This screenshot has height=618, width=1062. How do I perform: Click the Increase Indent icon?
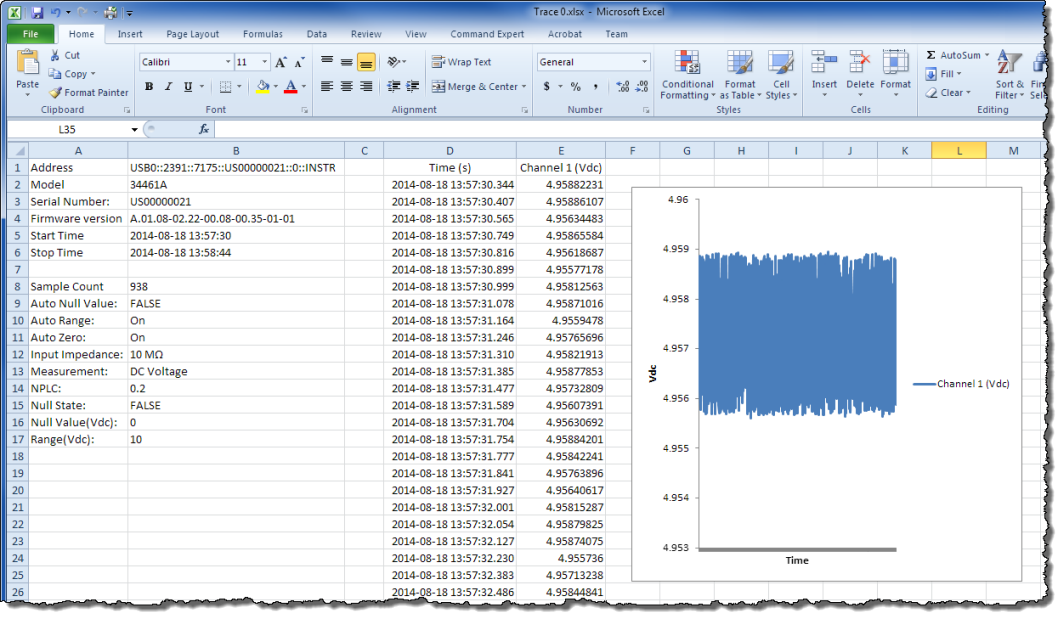[412, 86]
